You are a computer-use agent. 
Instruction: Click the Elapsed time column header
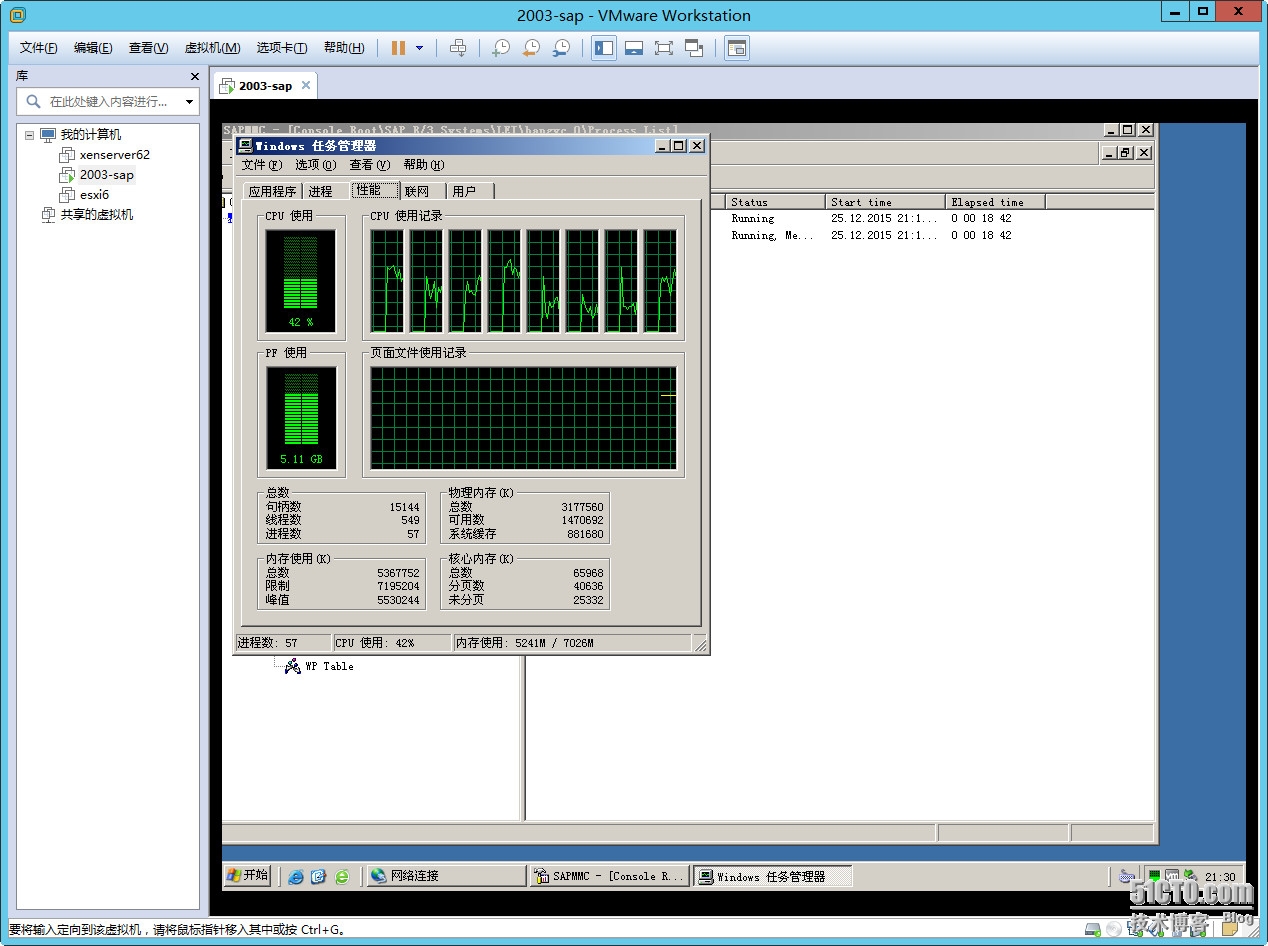click(x=995, y=202)
